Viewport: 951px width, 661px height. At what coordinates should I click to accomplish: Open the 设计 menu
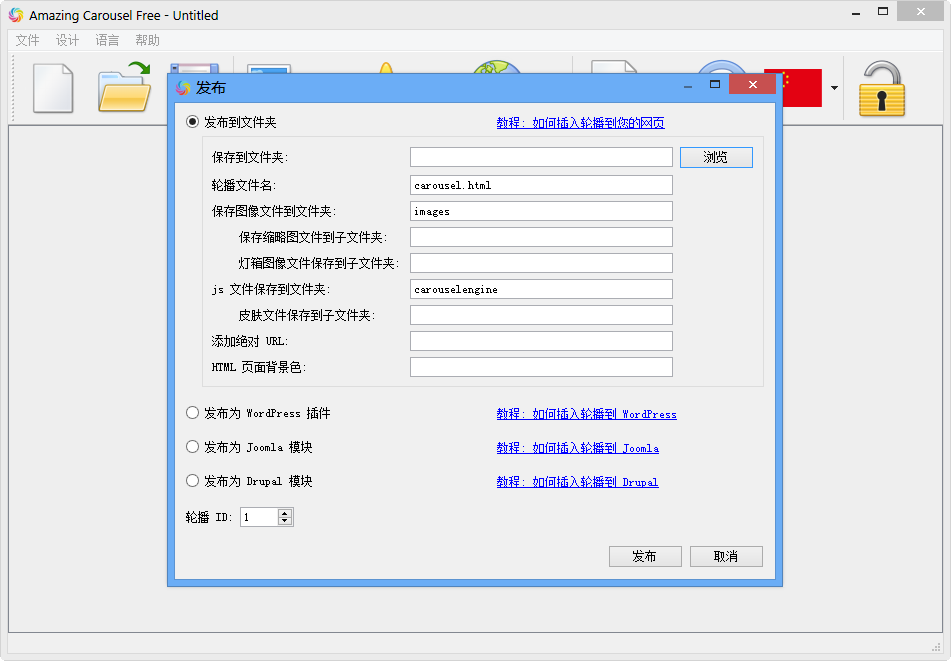(67, 40)
